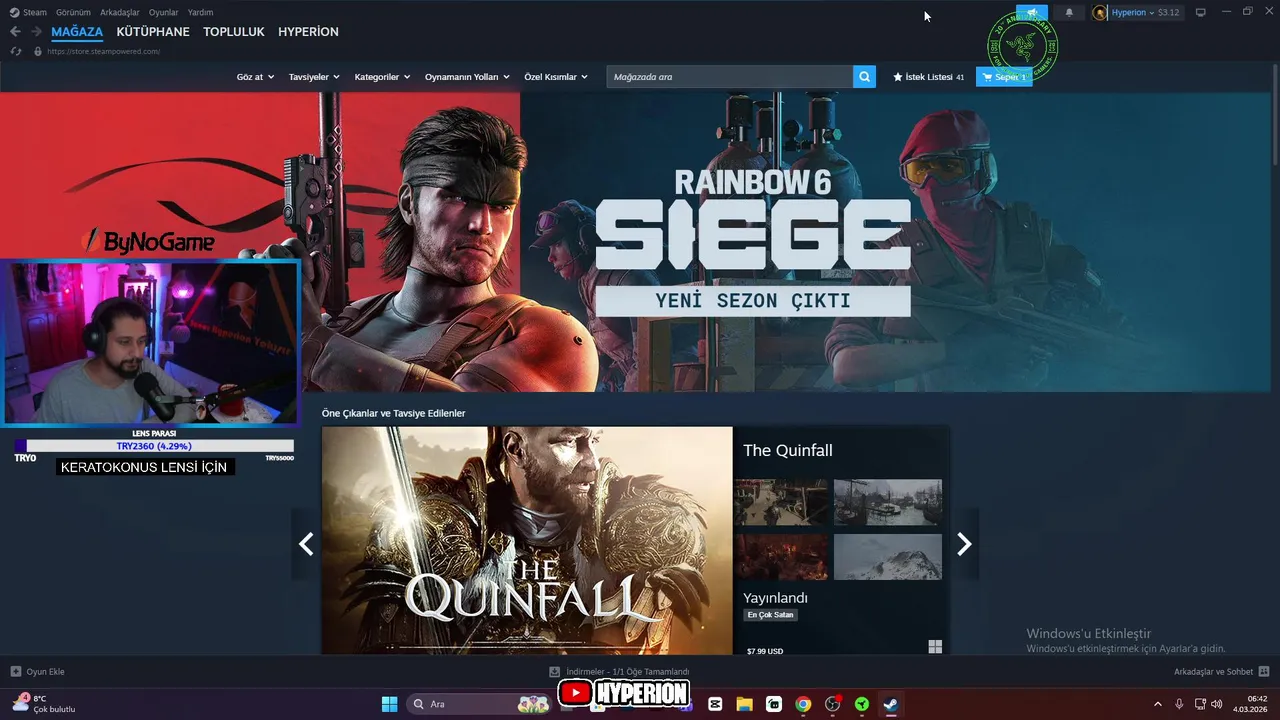Select the Quinfall fire screenshot thumbnail
Viewport: 1280px width, 720px height.
click(x=781, y=556)
